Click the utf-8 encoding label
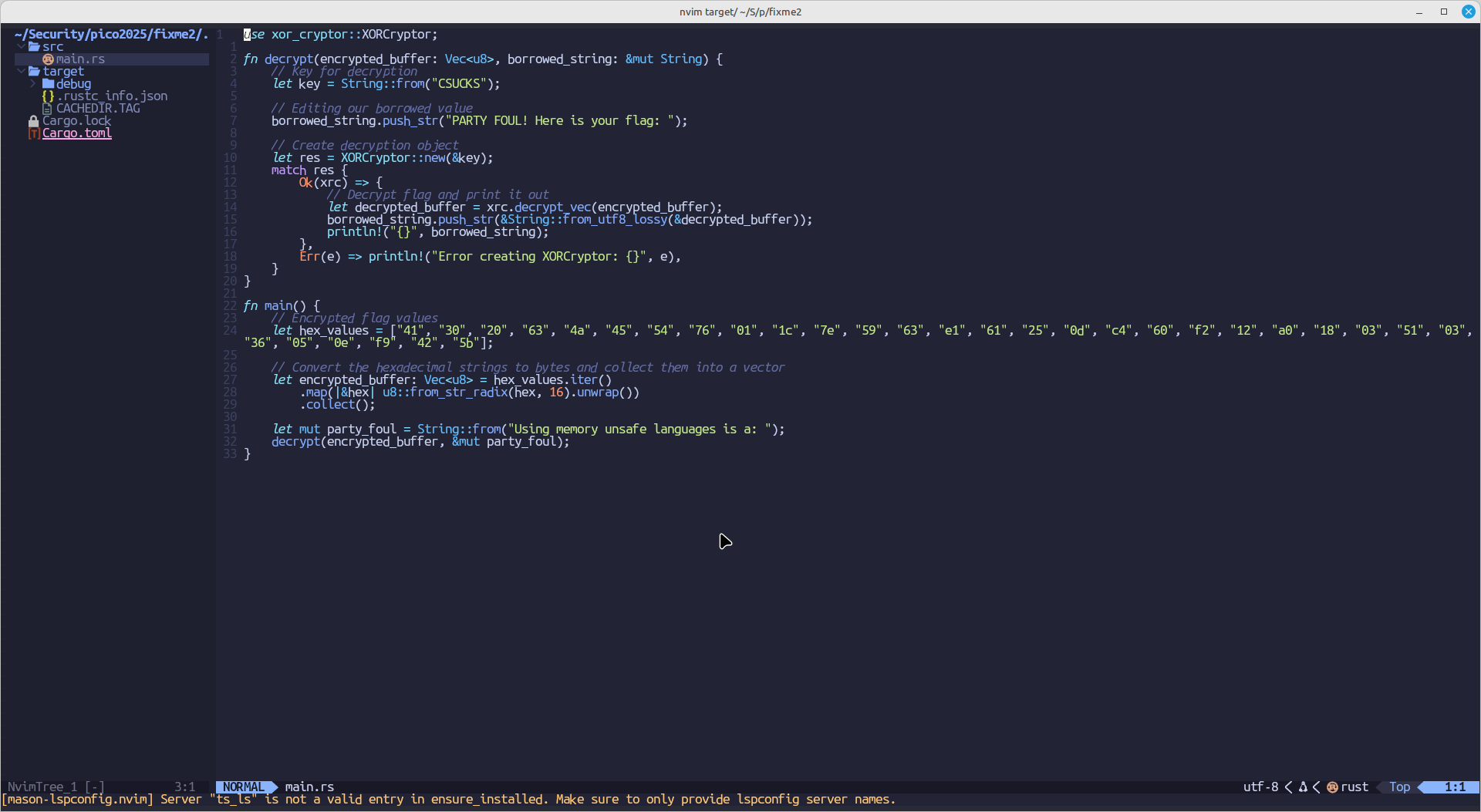Image resolution: width=1481 pixels, height=812 pixels. click(x=1260, y=787)
